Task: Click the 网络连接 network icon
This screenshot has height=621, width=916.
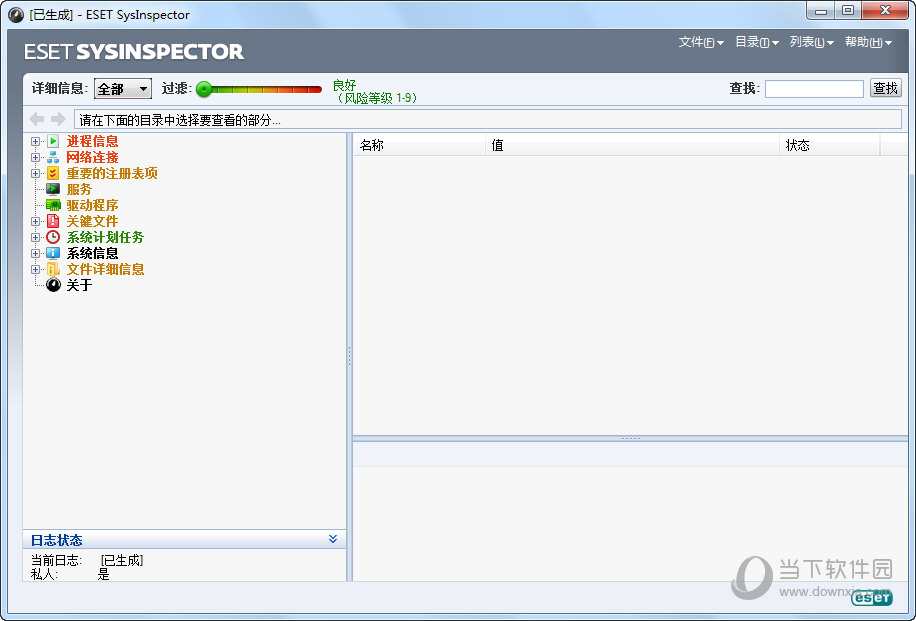Action: click(53, 157)
